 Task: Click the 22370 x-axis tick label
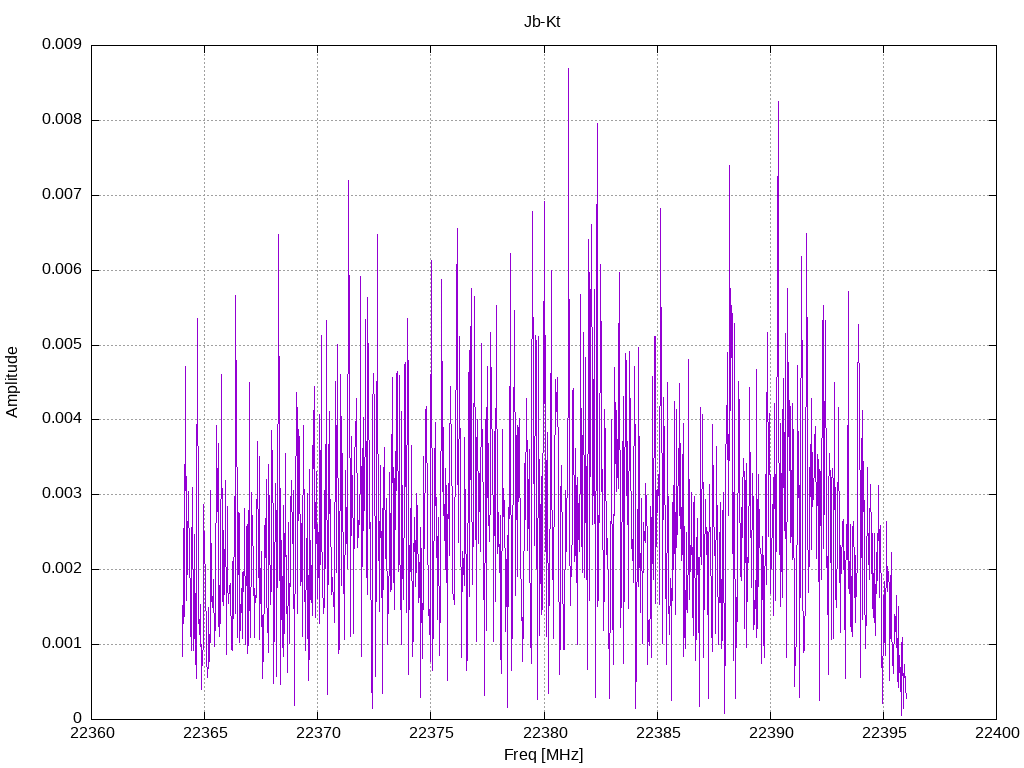point(318,733)
